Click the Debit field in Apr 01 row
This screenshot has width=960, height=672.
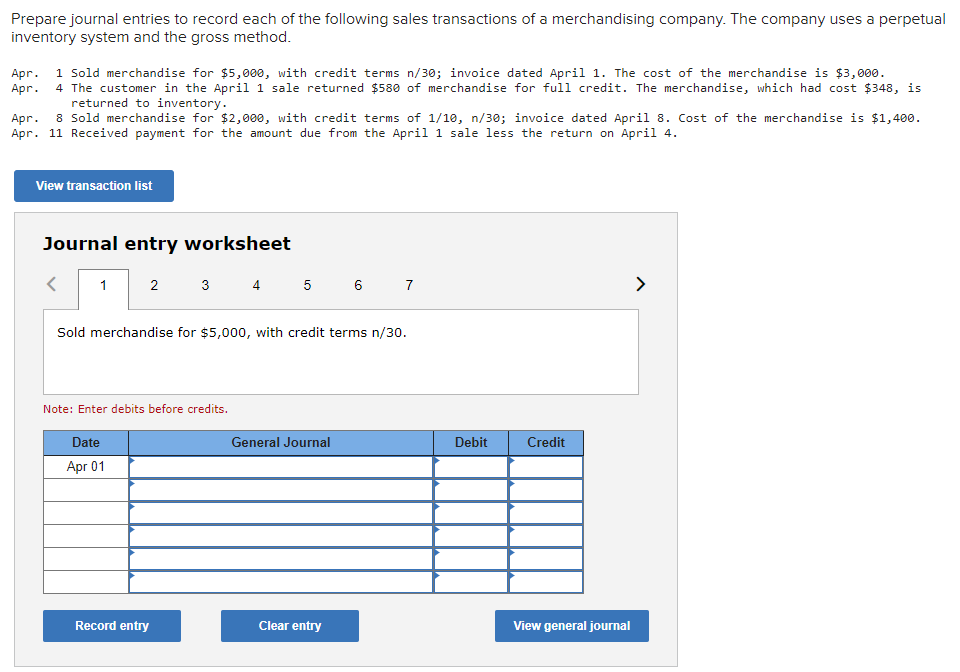471,467
